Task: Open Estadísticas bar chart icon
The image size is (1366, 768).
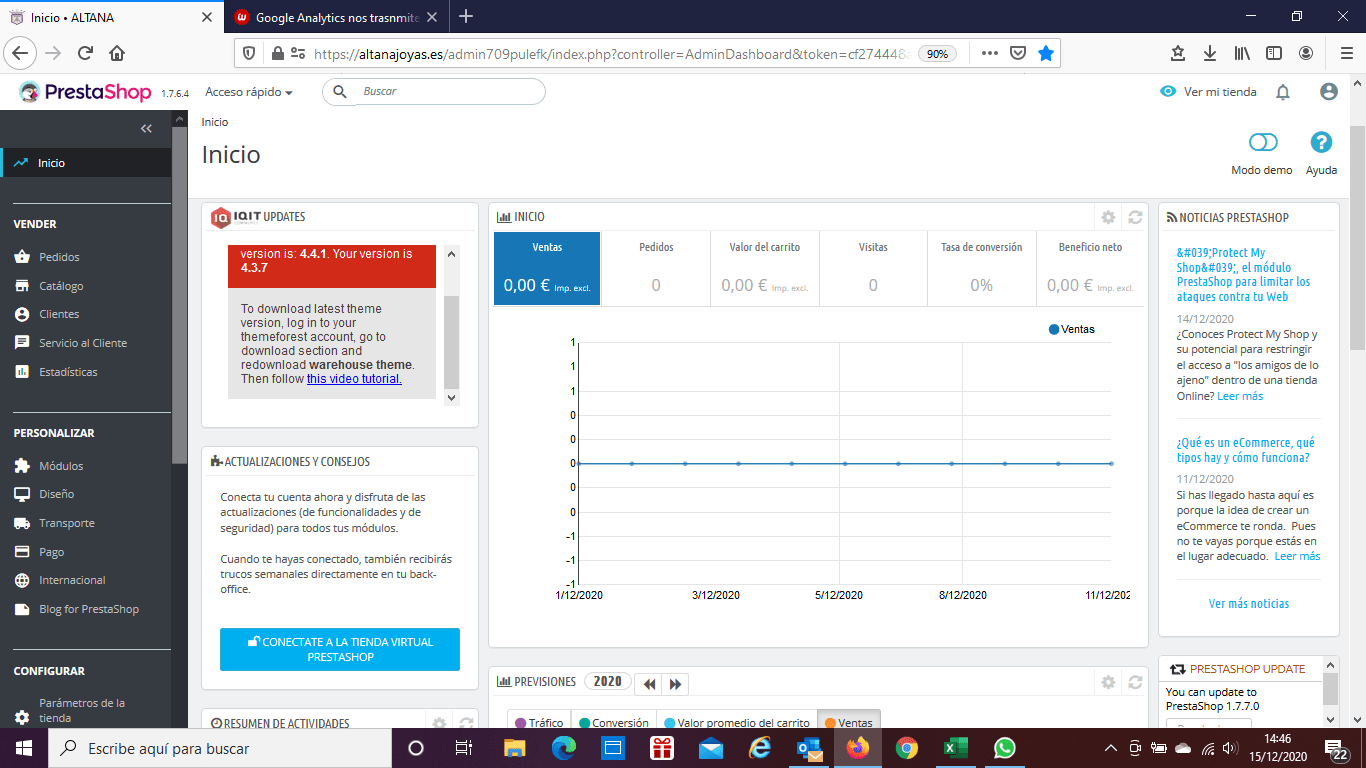Action: (22, 372)
